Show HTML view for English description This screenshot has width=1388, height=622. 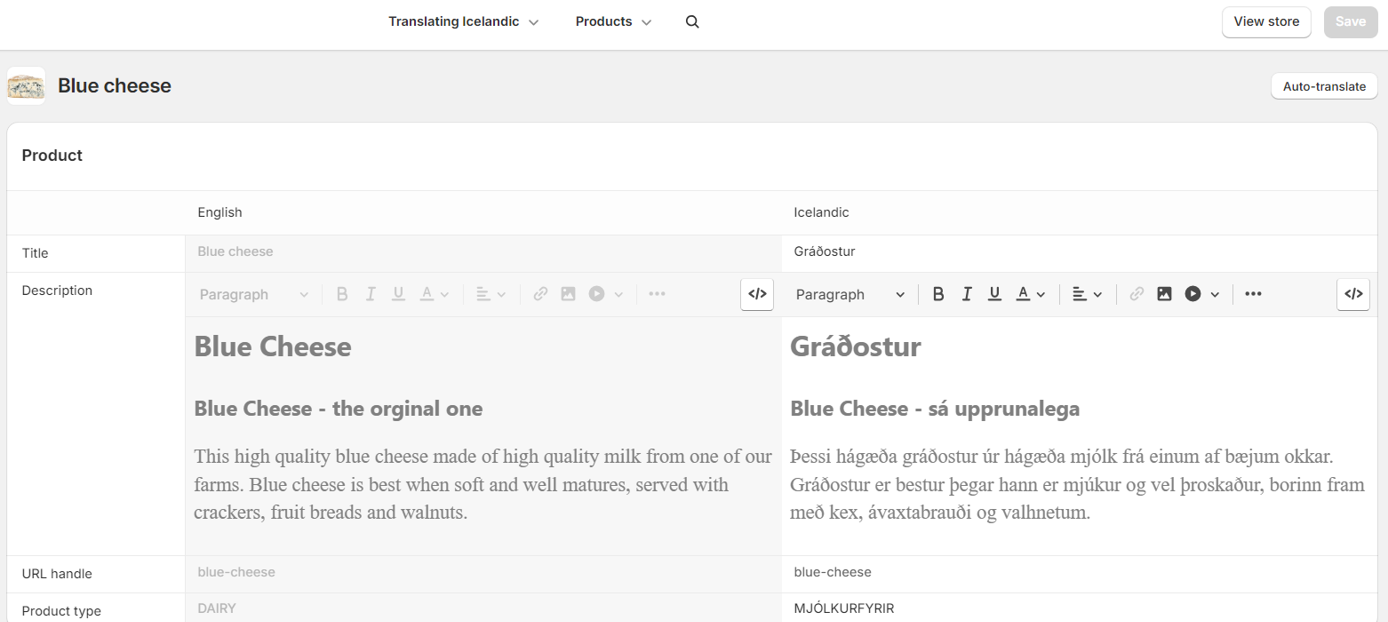pos(757,294)
